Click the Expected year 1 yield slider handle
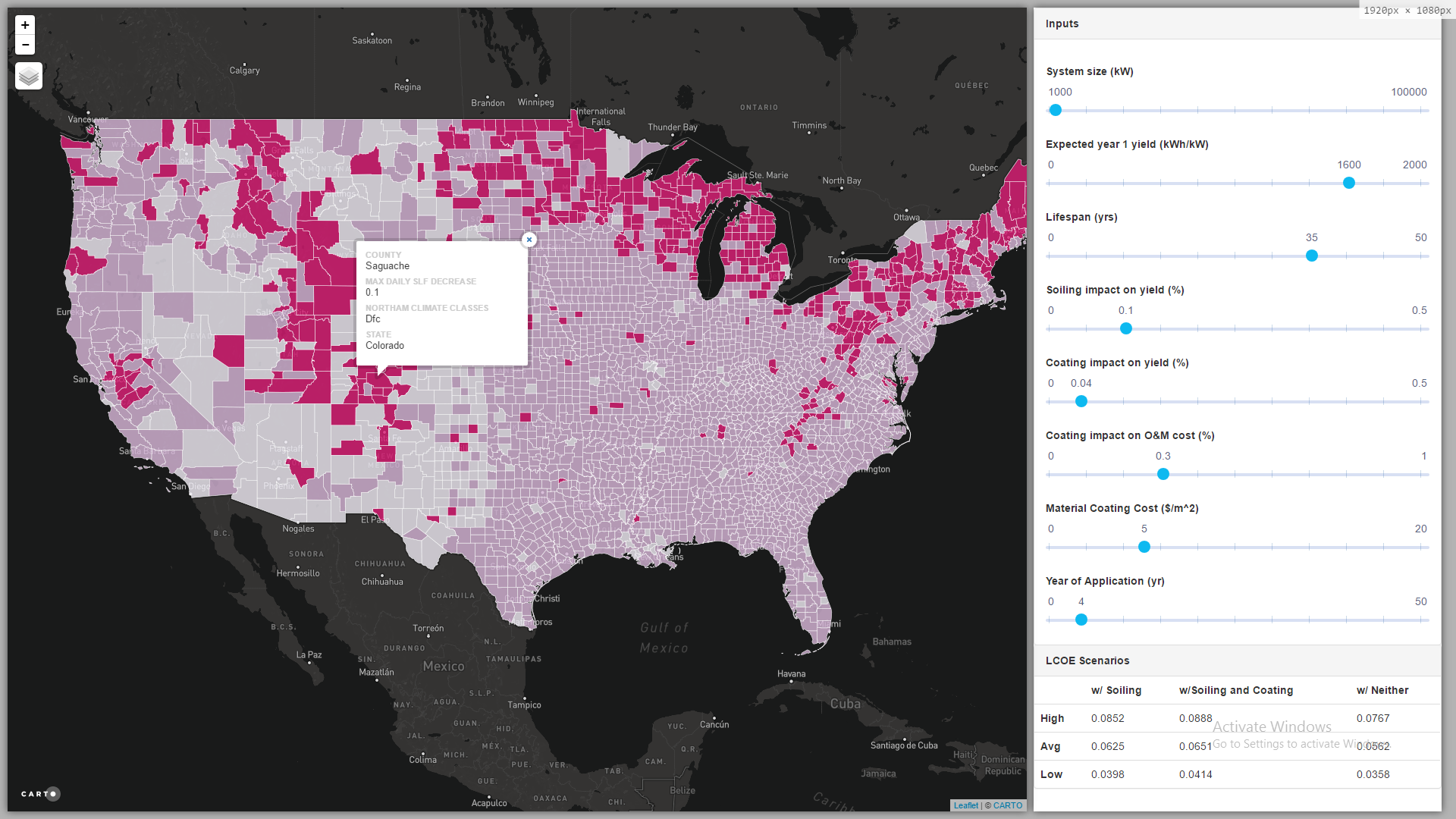Screen dimensions: 1456x819 point(1348,183)
